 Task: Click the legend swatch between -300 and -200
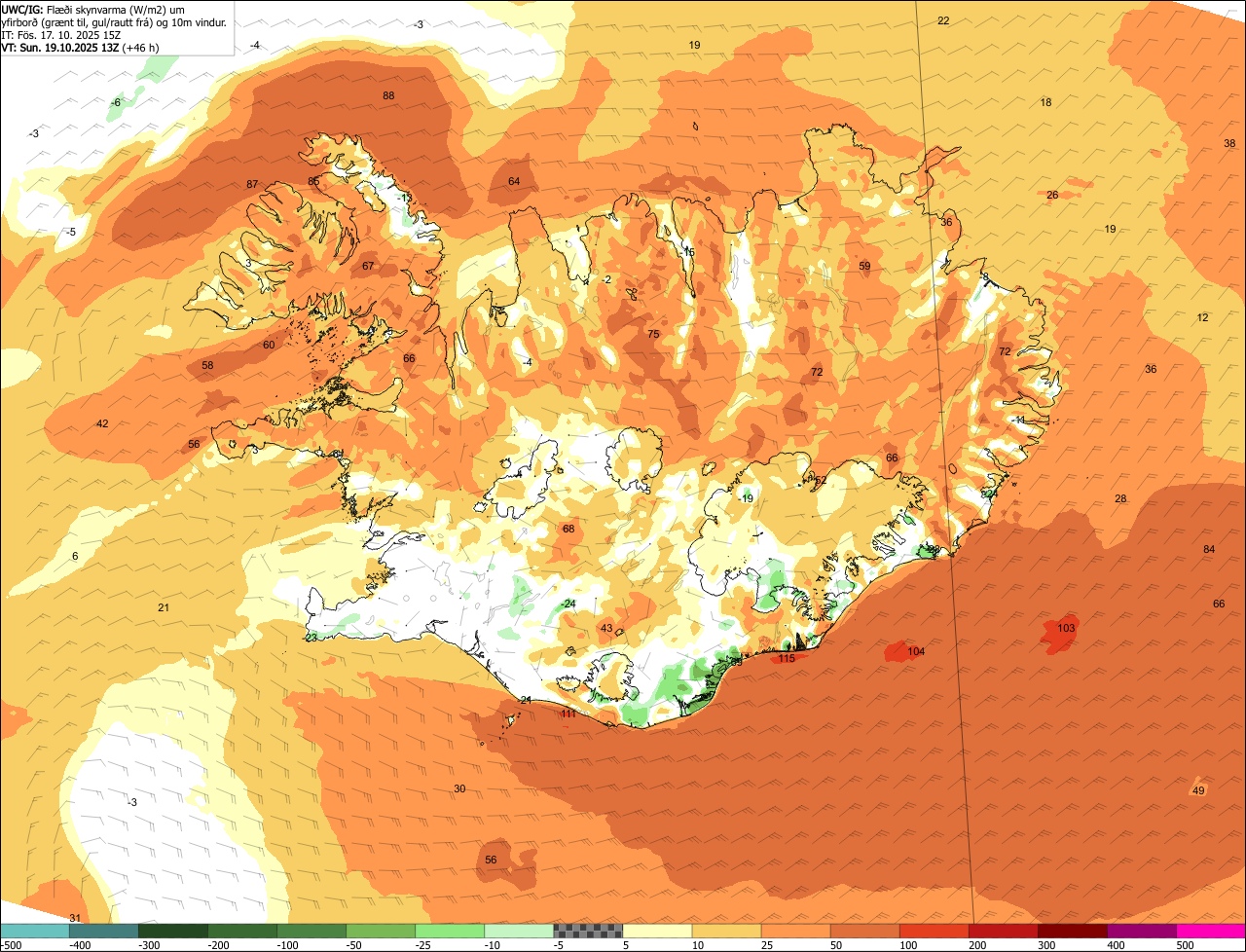tap(173, 931)
